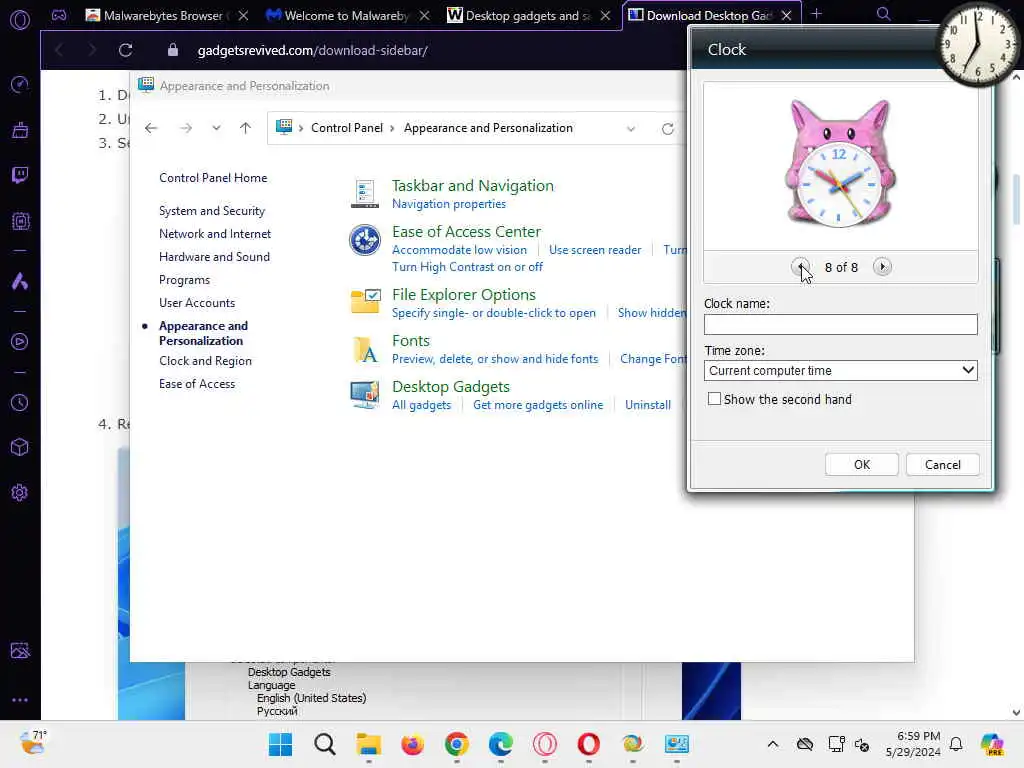Cancel the Clock settings dialog
1024x768 pixels.
942,464
